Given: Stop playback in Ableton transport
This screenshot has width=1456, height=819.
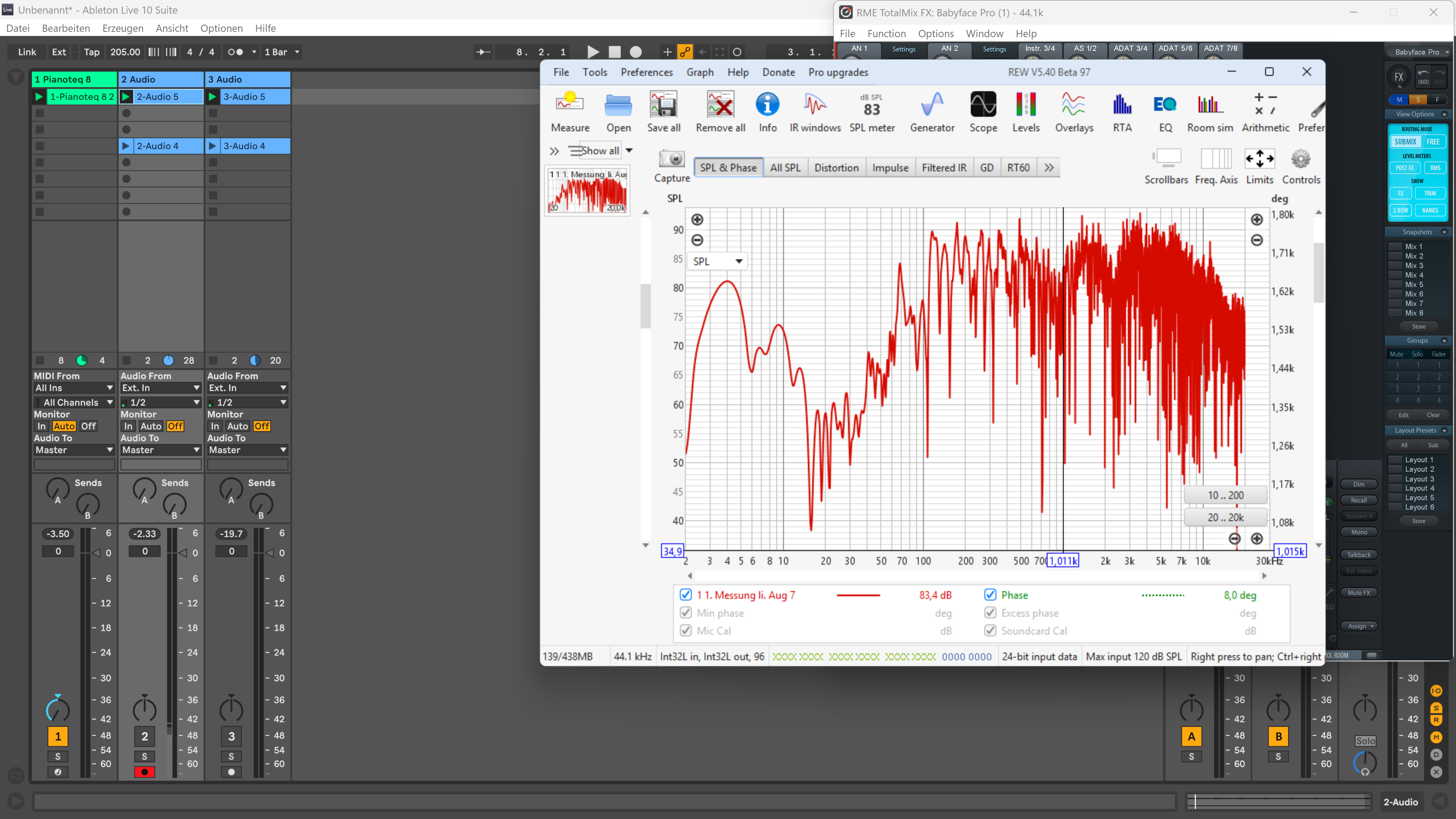Looking at the screenshot, I should 614,52.
